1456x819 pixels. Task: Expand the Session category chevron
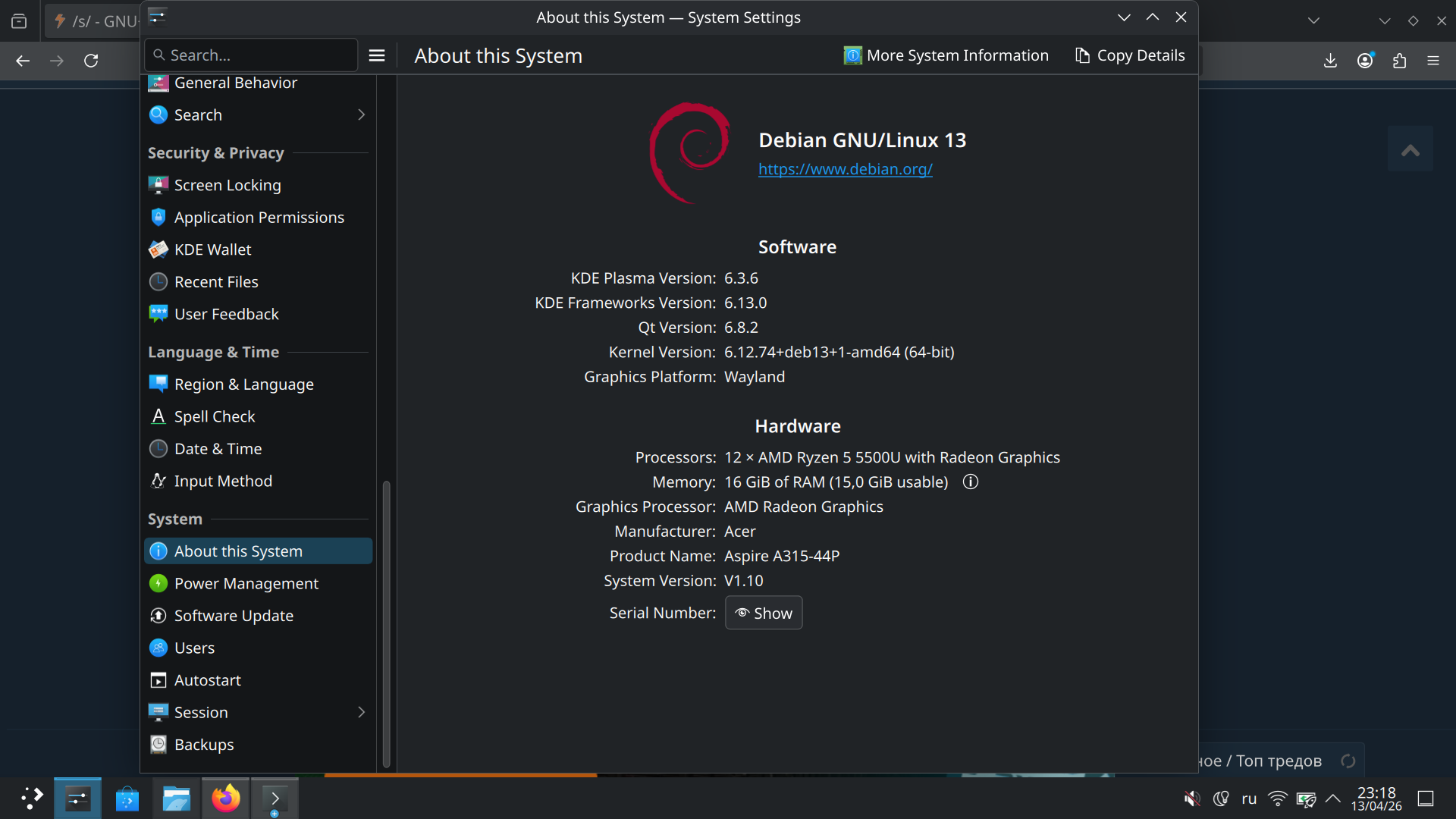click(x=362, y=712)
